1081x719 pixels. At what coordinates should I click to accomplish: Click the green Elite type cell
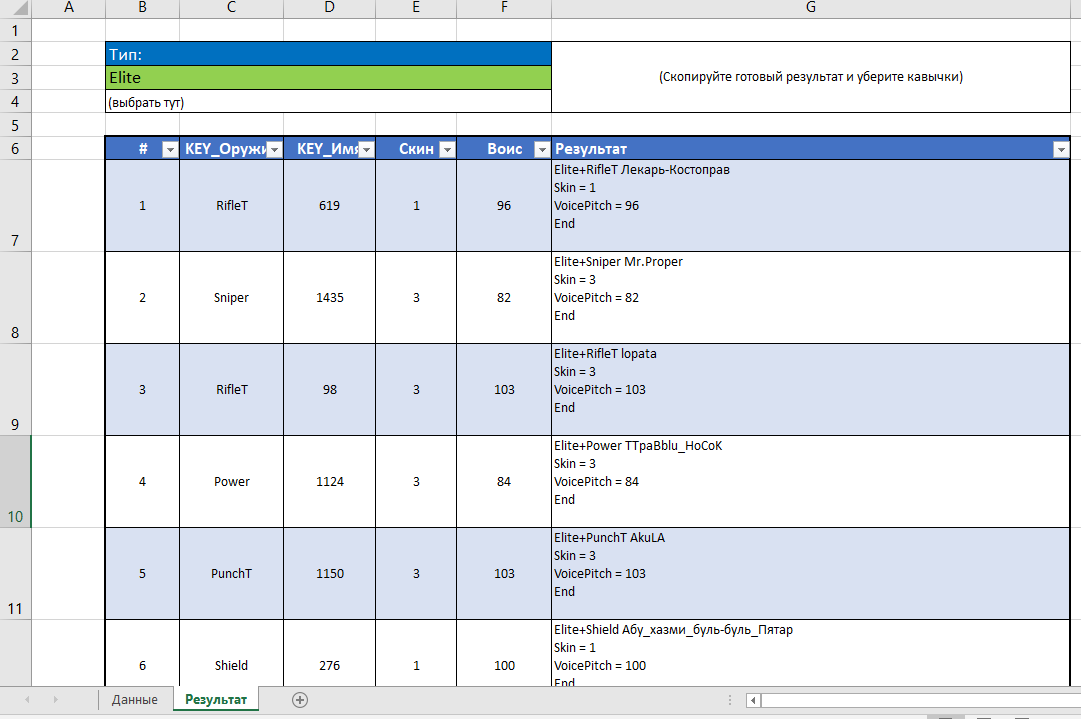(x=328, y=78)
